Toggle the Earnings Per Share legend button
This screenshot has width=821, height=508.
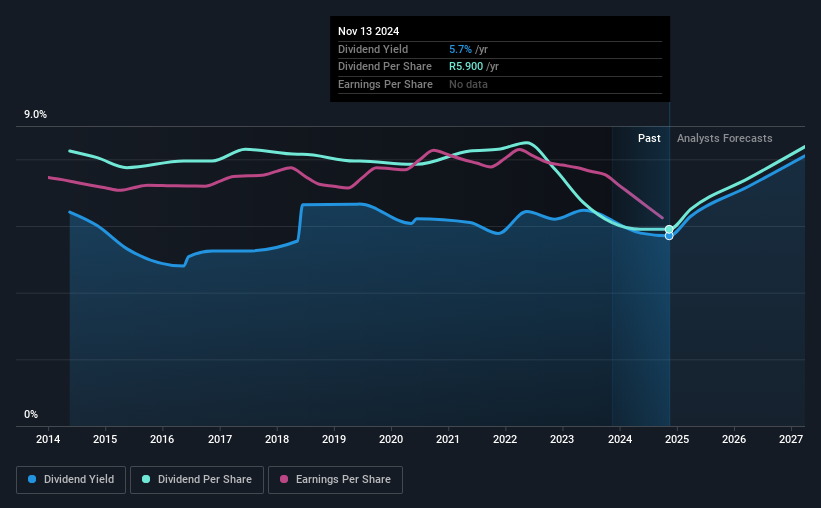pyautogui.click(x=335, y=480)
